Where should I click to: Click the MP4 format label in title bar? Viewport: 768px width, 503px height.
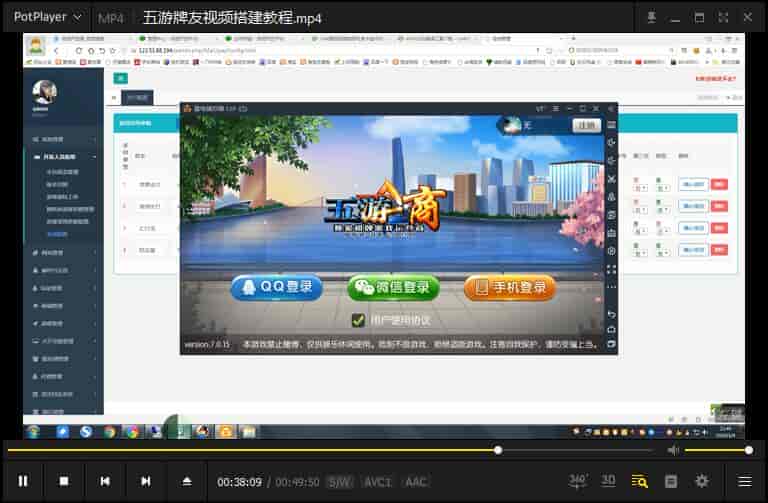pyautogui.click(x=110, y=17)
